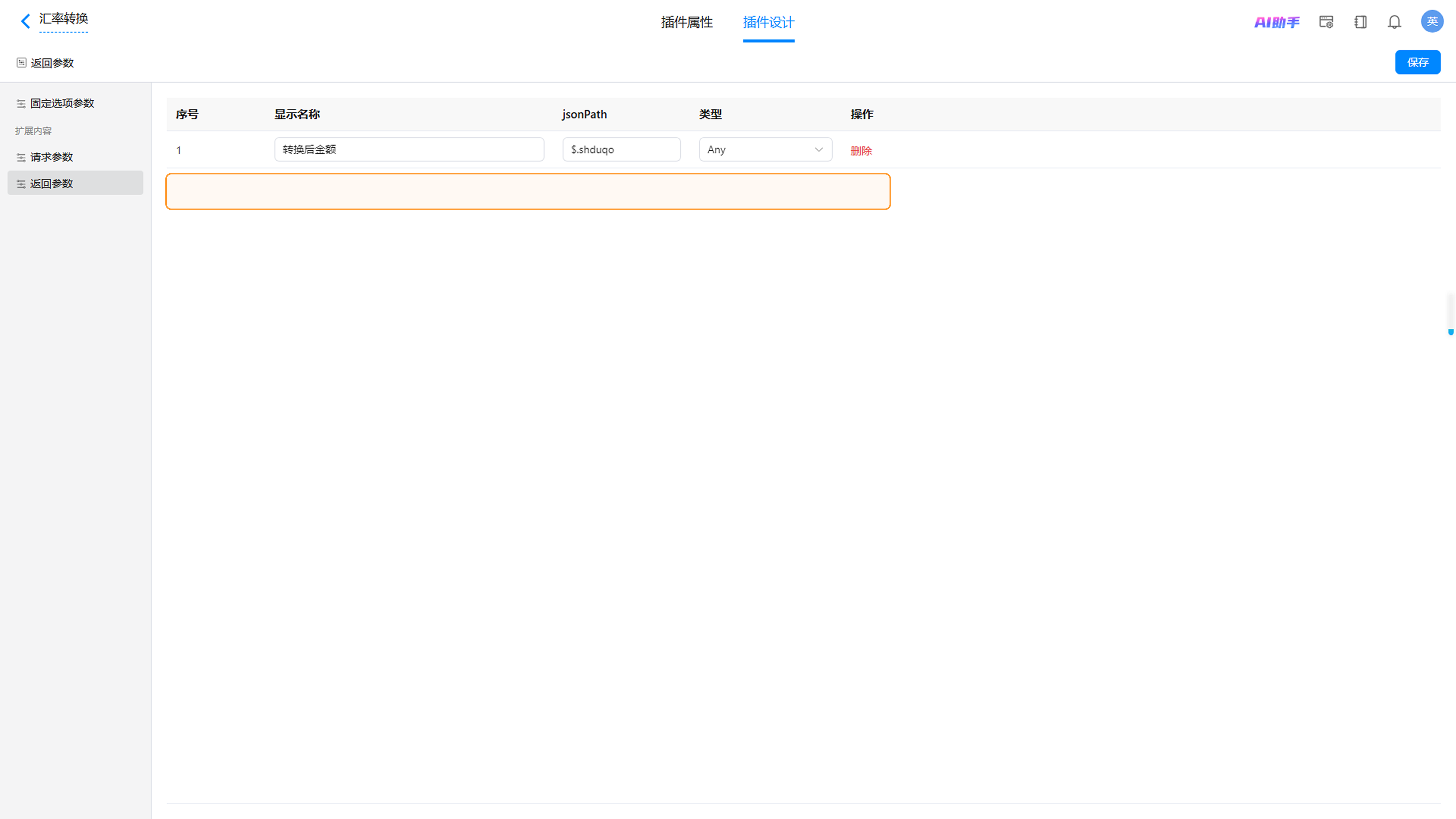Click the 保存 button
Viewport: 1456px width, 819px height.
point(1418,62)
